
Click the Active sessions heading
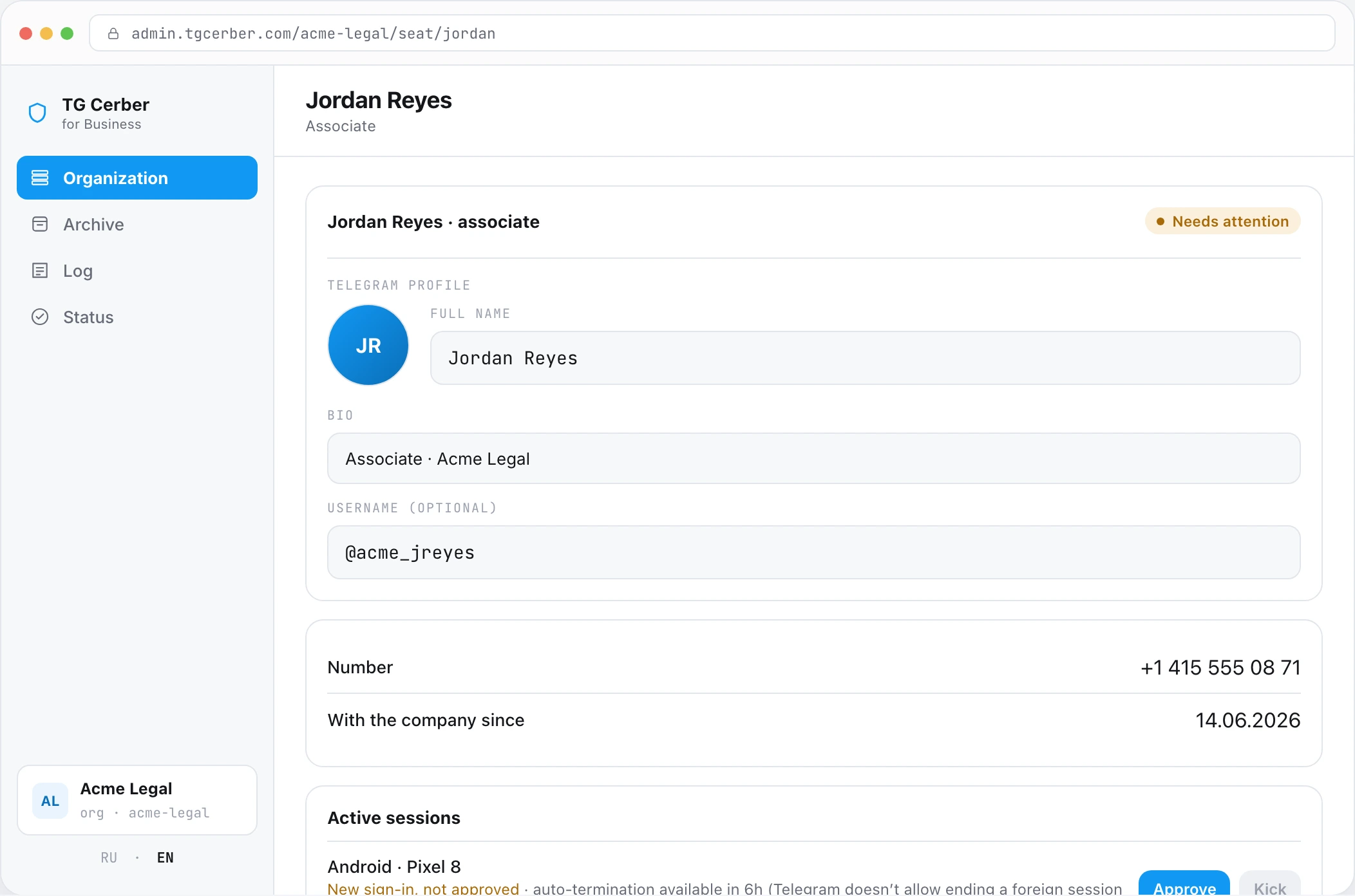pos(394,817)
